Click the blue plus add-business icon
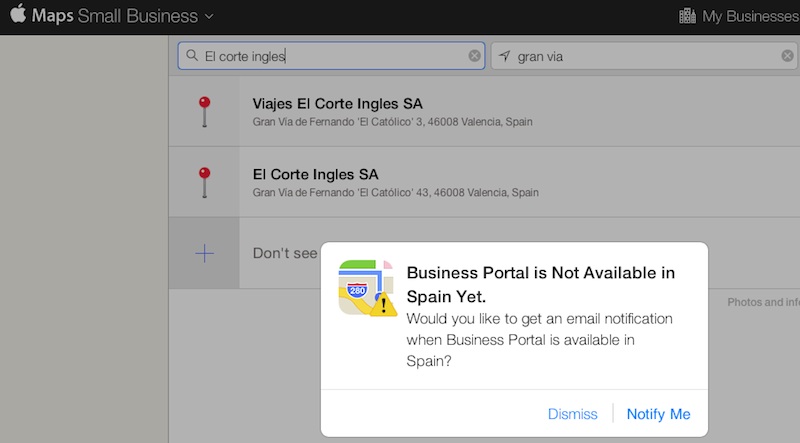This screenshot has height=443, width=800. [x=205, y=253]
